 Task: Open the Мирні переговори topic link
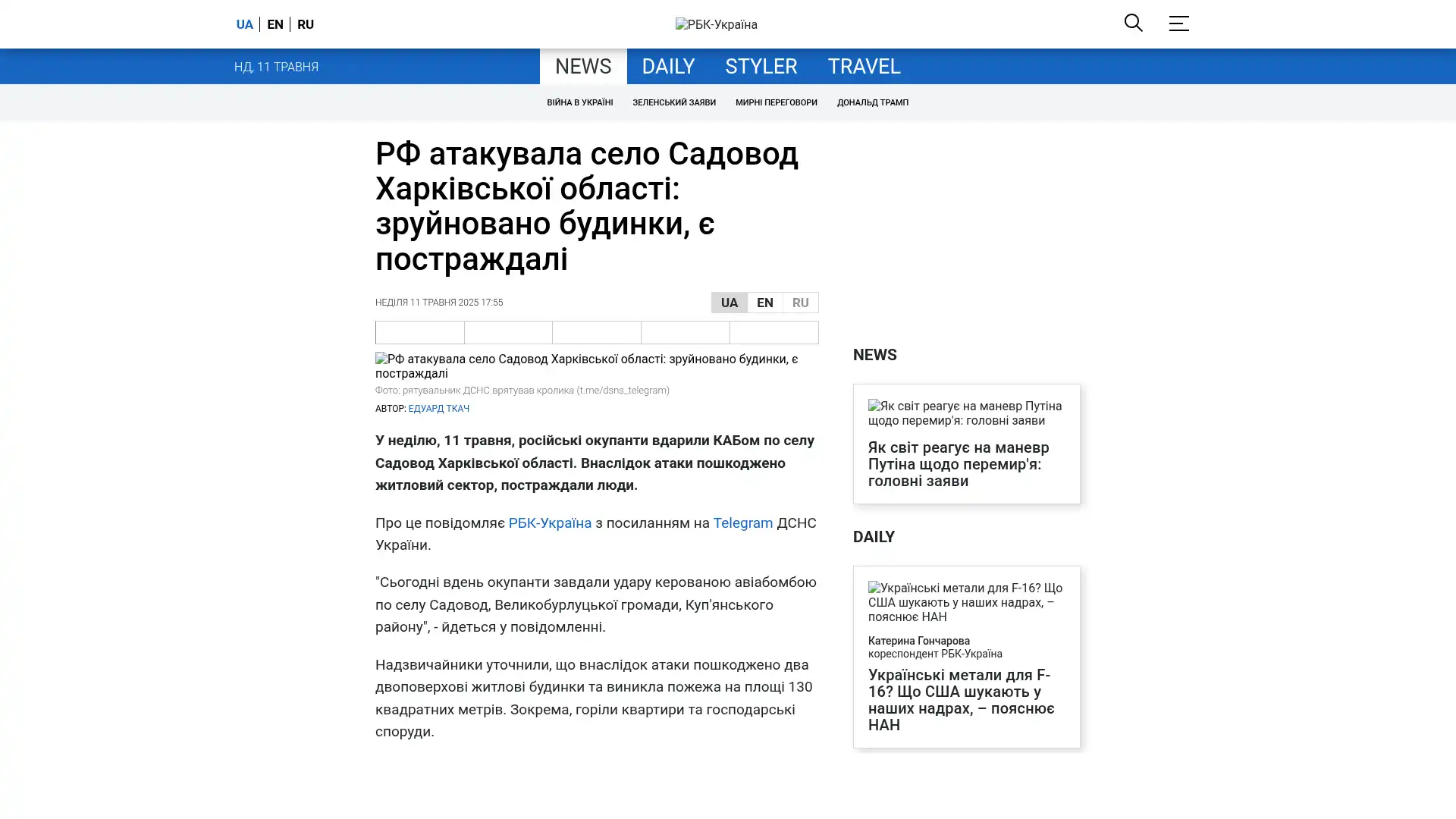coord(776,102)
